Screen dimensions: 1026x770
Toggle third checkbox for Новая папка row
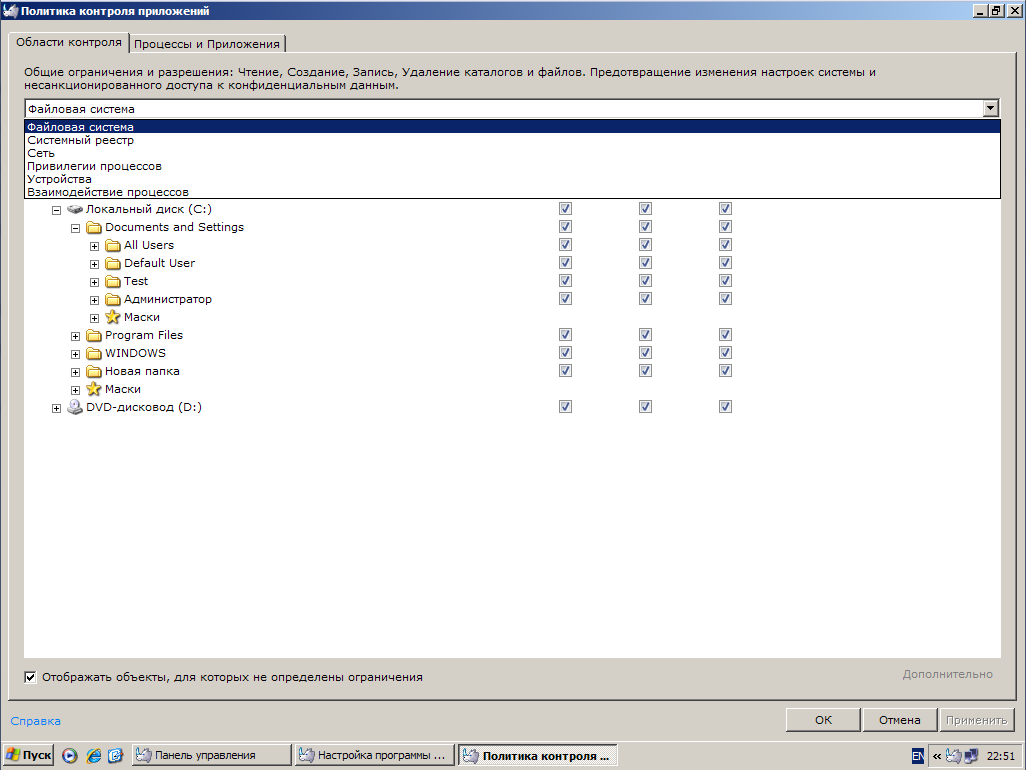tap(725, 370)
